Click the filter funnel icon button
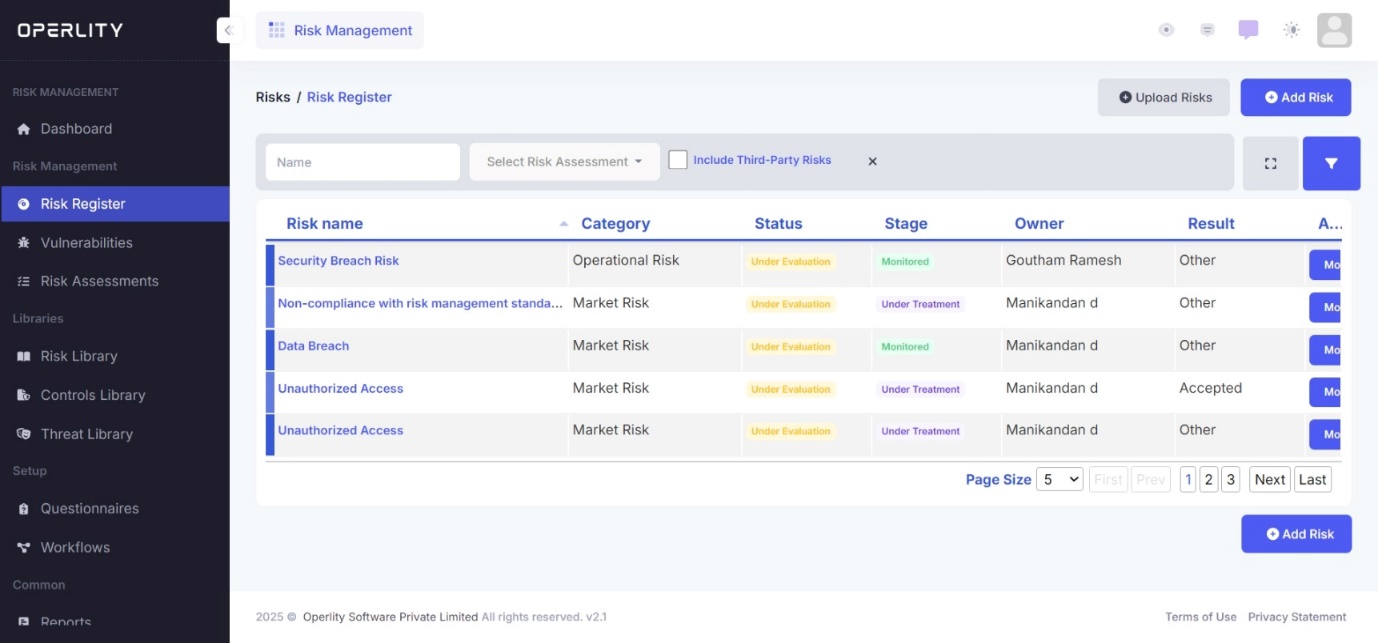 [x=1330, y=163]
